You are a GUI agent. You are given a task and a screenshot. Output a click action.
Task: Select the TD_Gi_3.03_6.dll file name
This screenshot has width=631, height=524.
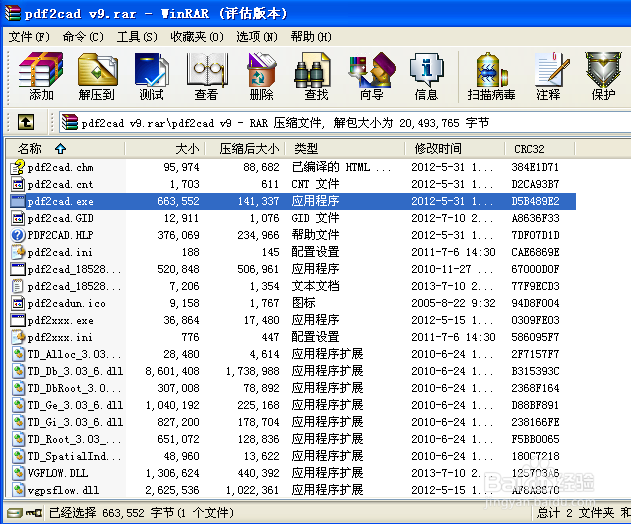click(75, 422)
